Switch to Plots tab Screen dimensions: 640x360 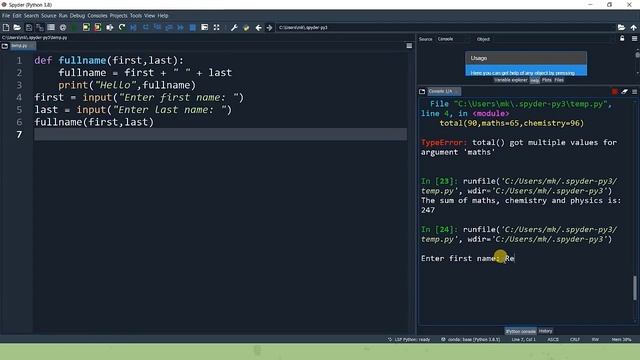click(547, 80)
